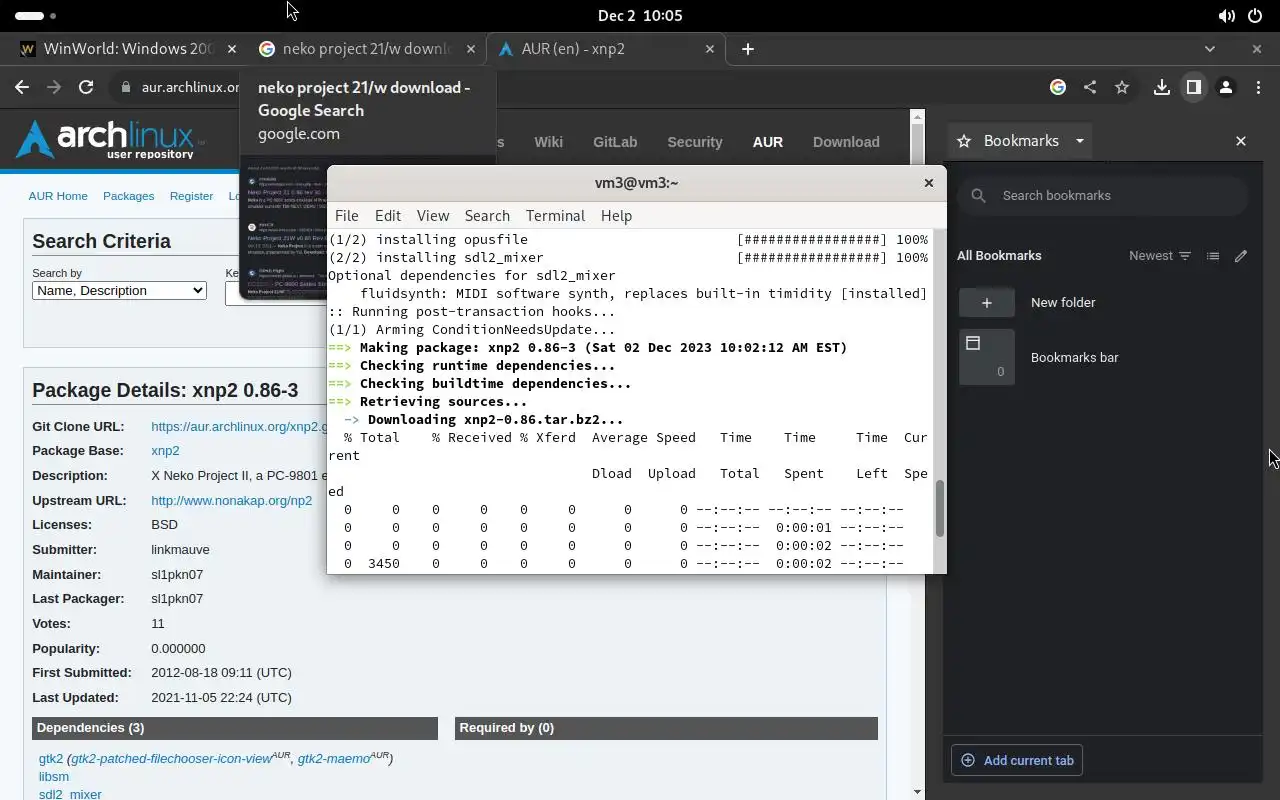Image resolution: width=1280 pixels, height=800 pixels.
Task: Open the terminal Edit menu
Action: 387,215
